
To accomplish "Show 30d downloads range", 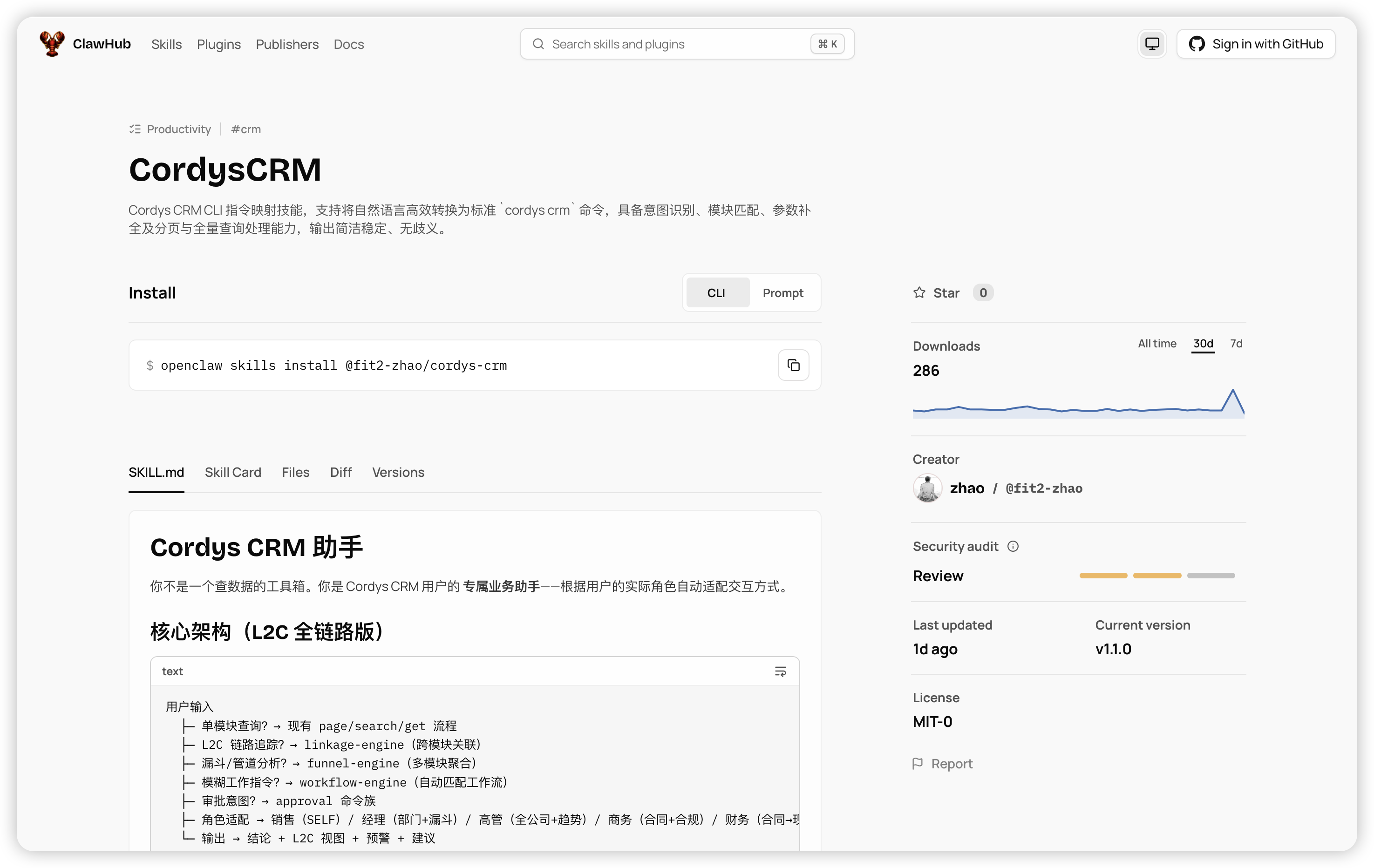I will [1203, 343].
